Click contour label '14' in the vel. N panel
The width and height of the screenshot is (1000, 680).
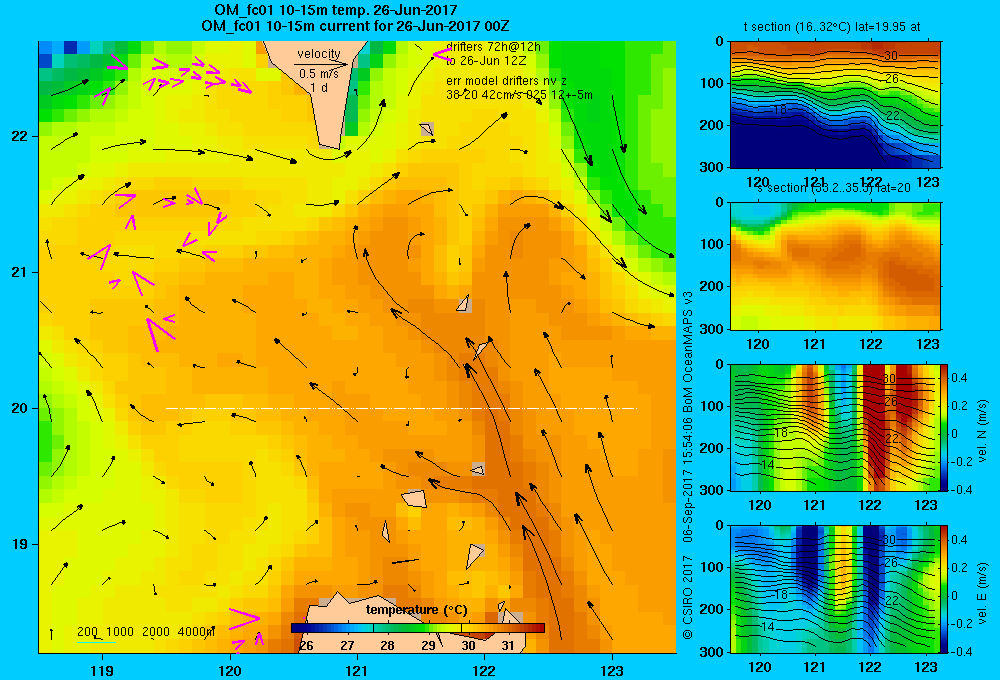tap(767, 465)
